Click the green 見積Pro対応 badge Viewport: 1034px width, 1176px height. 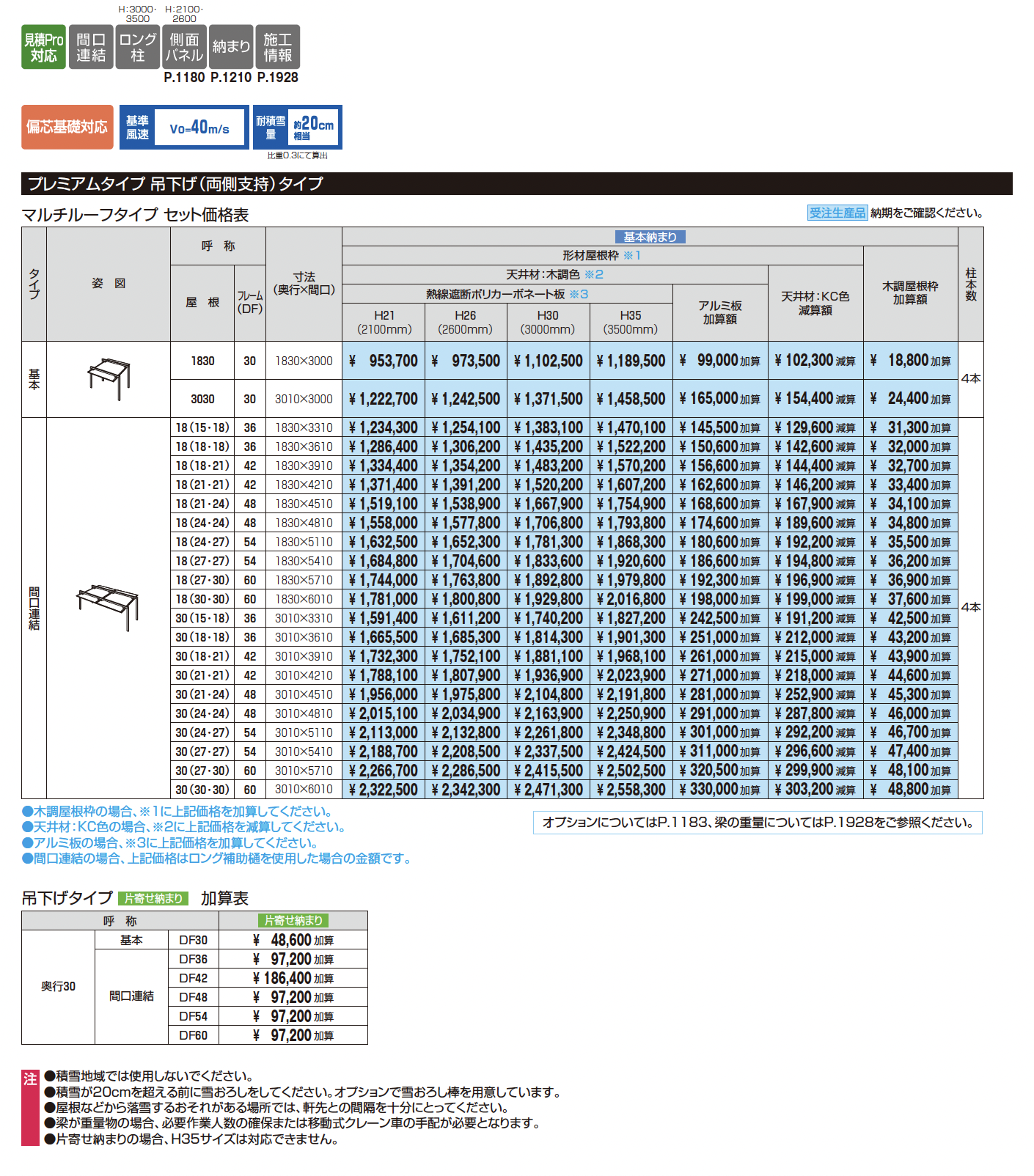(x=43, y=47)
